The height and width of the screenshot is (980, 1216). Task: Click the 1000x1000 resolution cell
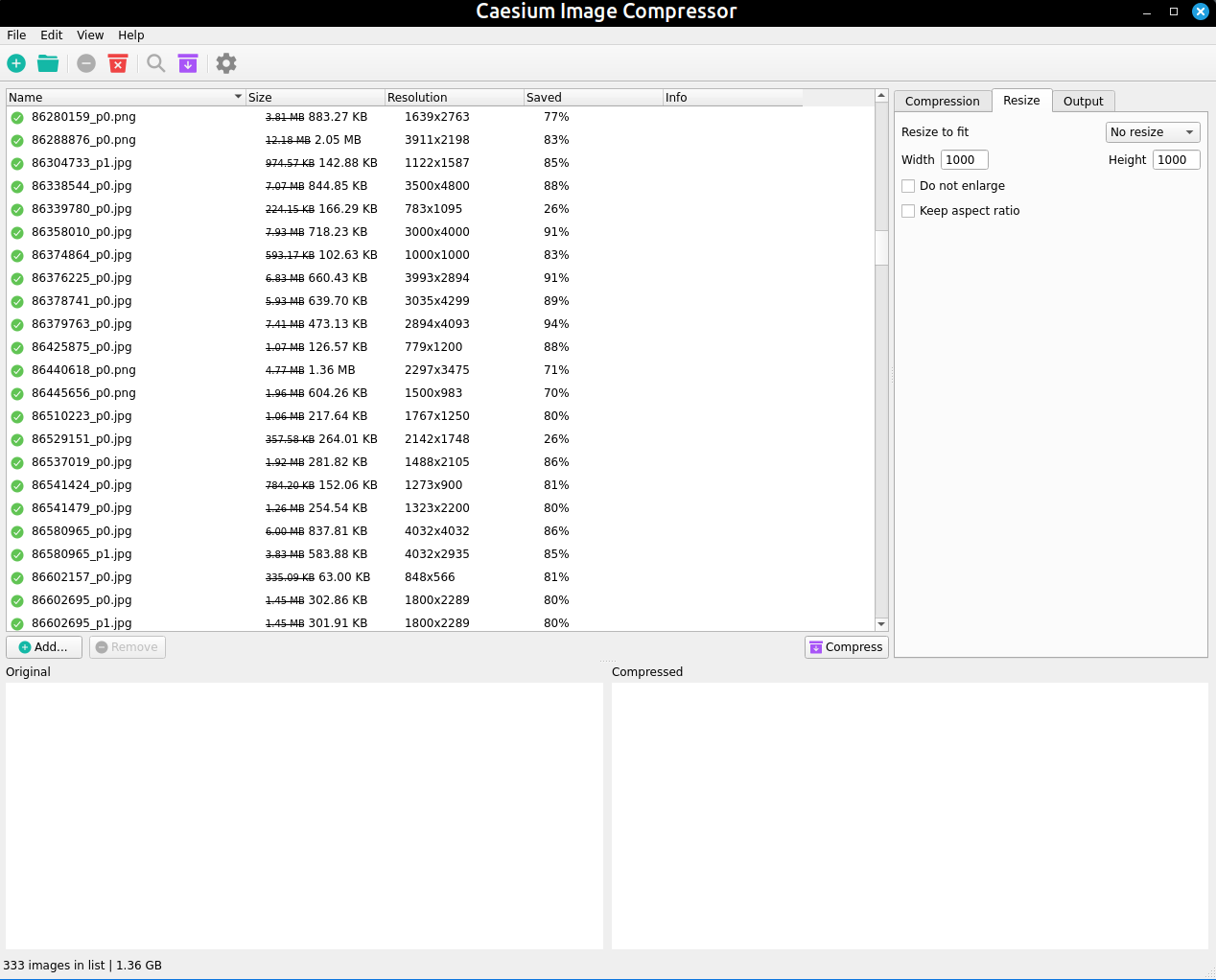437,255
